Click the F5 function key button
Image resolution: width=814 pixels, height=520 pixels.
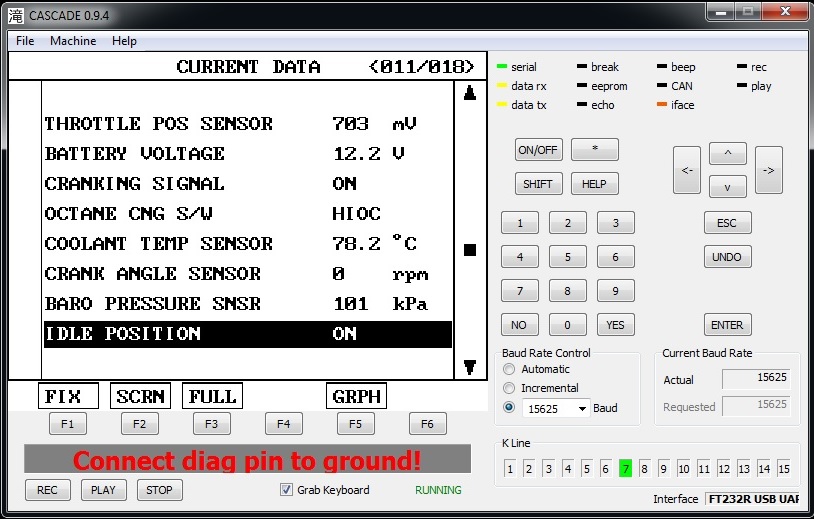(x=356, y=424)
